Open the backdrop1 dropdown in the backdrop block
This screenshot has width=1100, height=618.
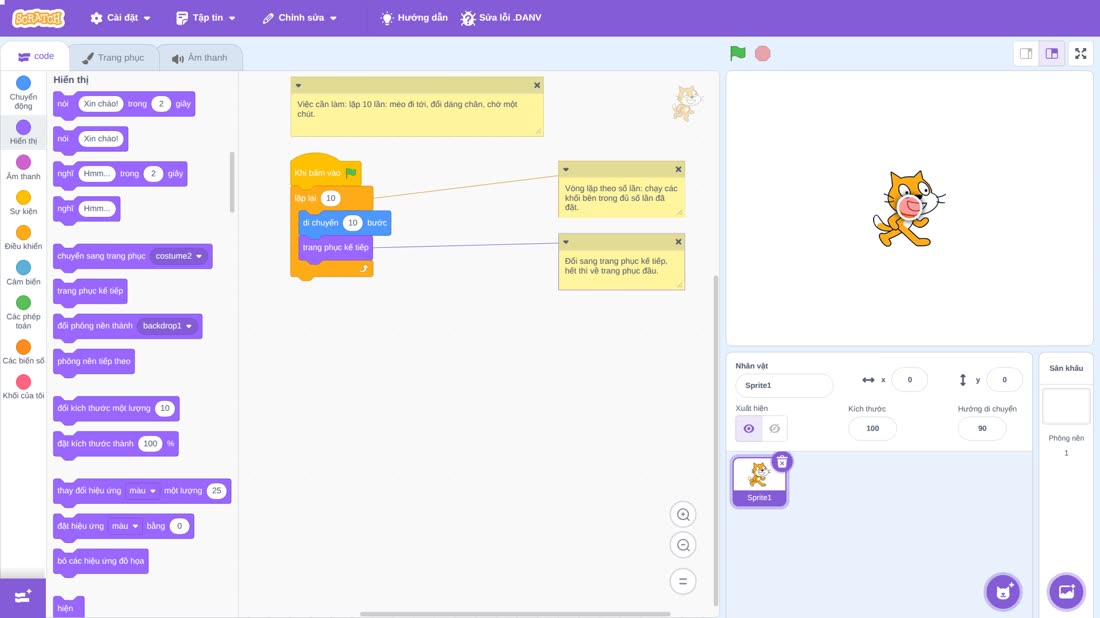pyautogui.click(x=167, y=326)
